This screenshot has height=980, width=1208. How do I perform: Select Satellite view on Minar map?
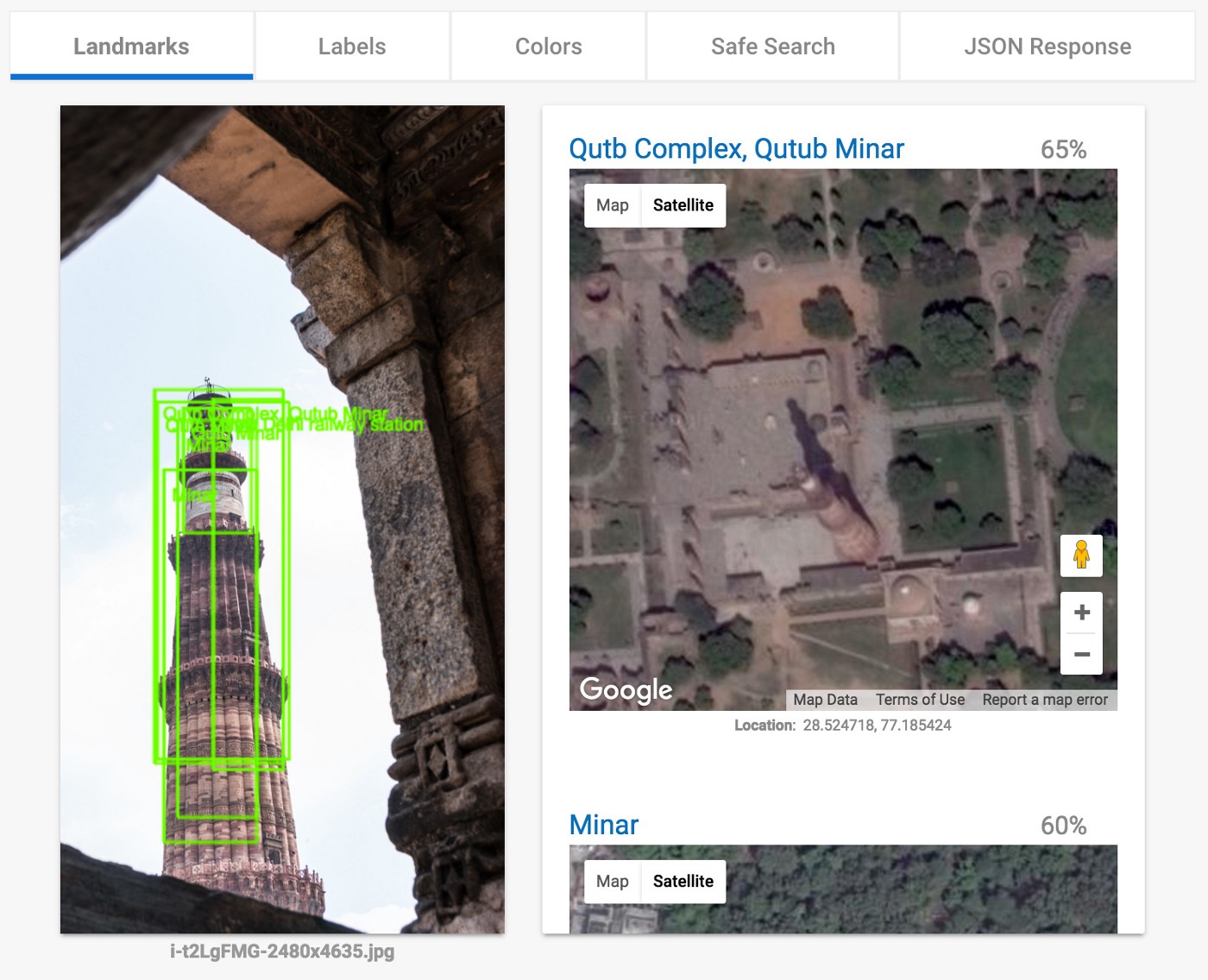point(683,882)
